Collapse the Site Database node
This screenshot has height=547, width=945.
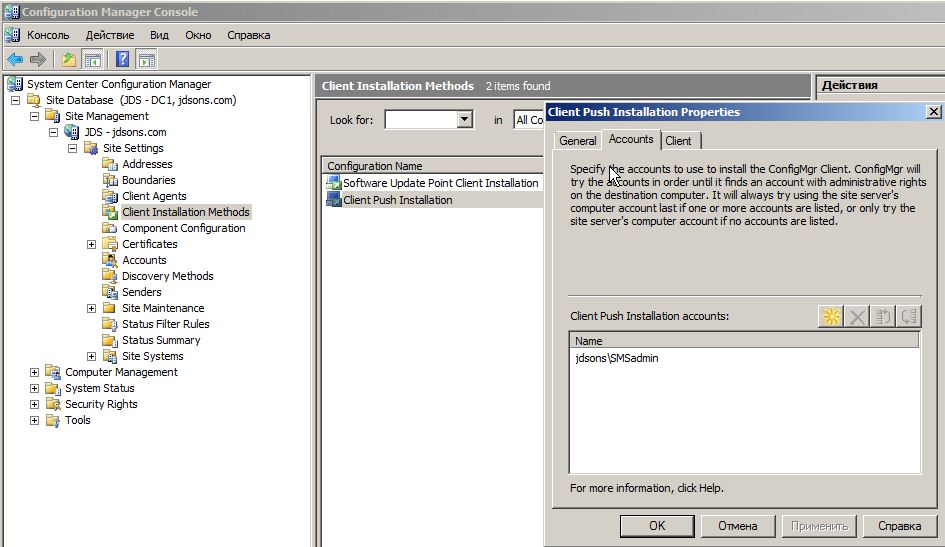click(x=16, y=100)
